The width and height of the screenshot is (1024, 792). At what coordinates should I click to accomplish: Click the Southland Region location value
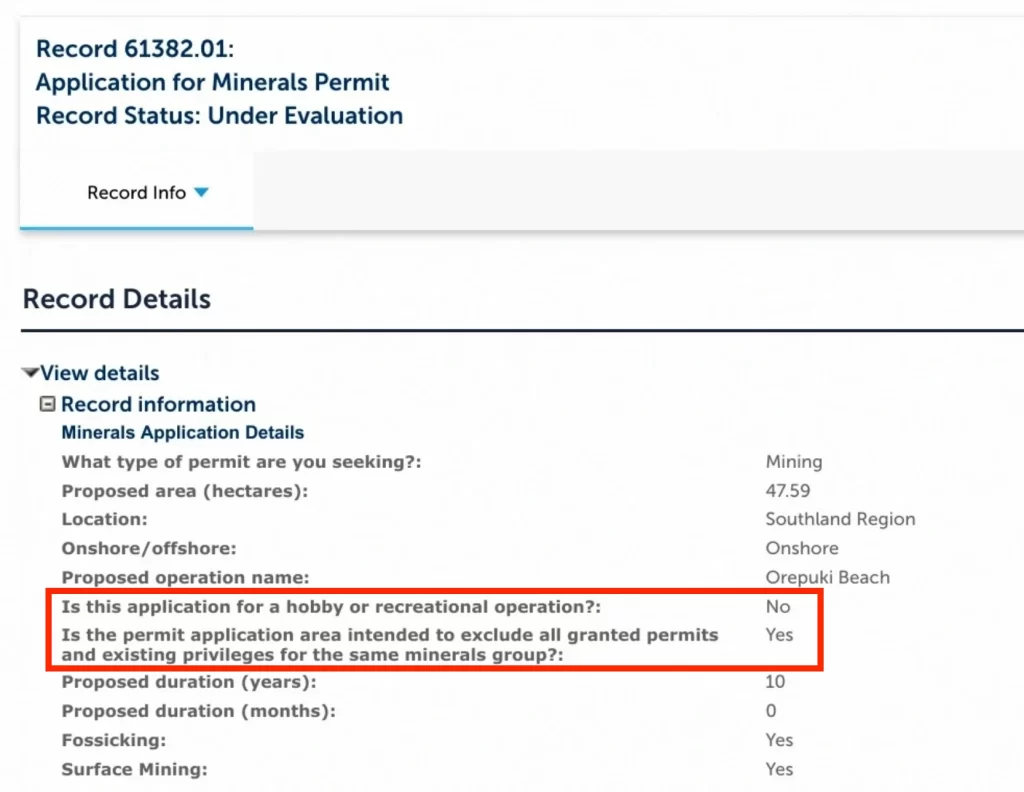[840, 519]
